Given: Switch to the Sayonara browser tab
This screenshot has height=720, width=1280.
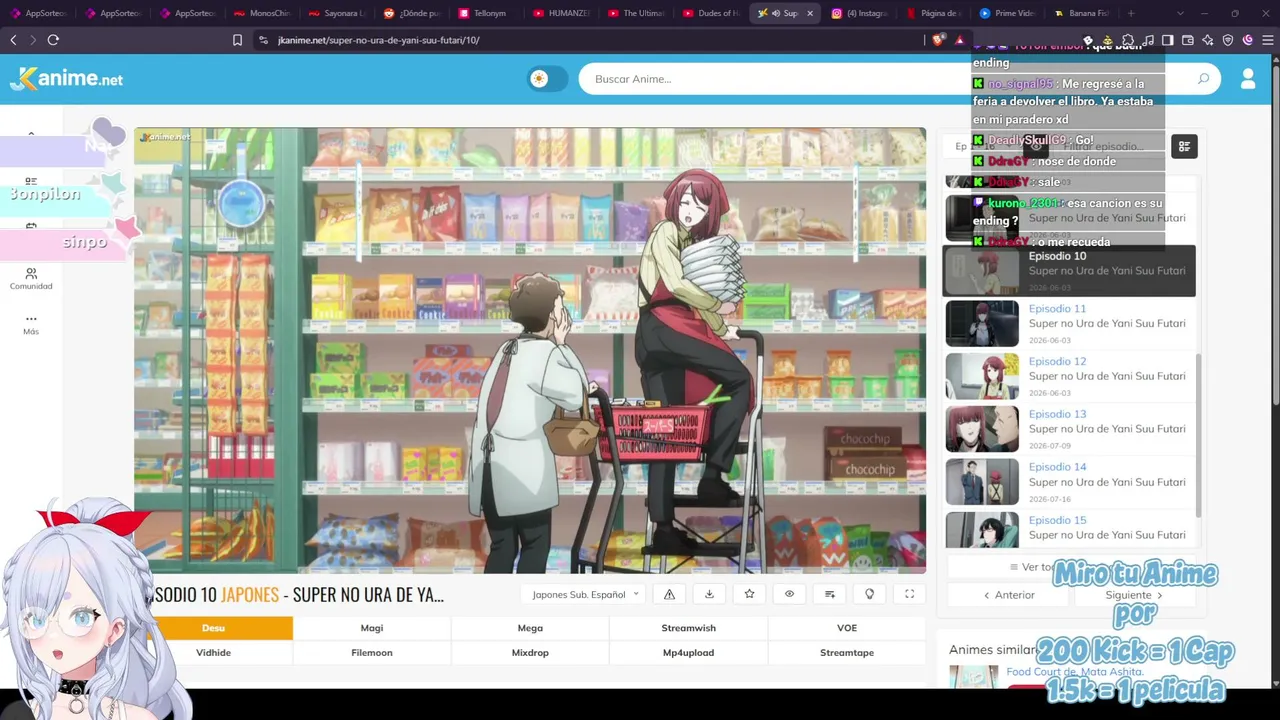Looking at the screenshot, I should (x=337, y=13).
